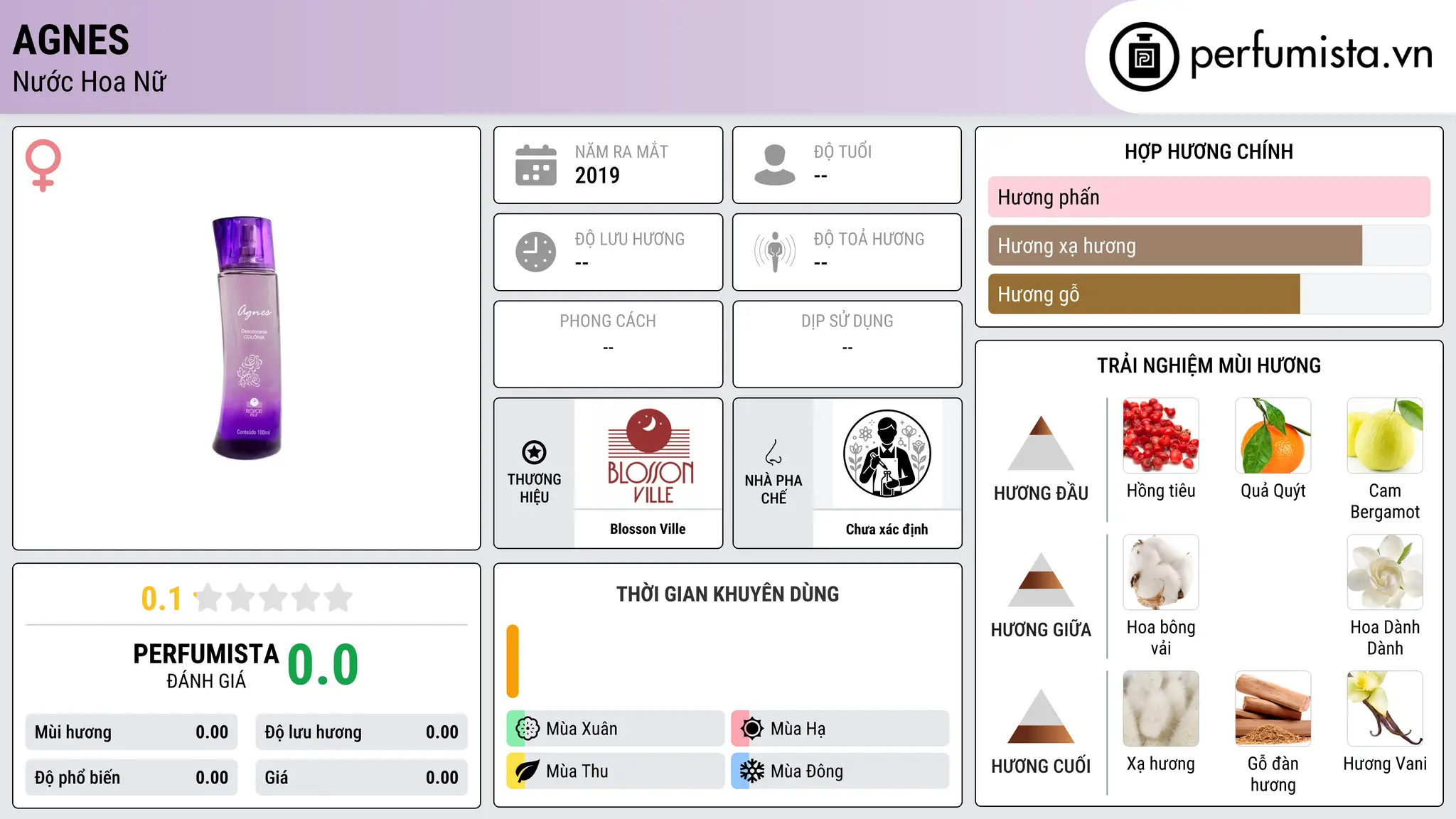Click the Mùa Đông snowflake icon
This screenshot has height=819, width=1456.
[x=752, y=771]
